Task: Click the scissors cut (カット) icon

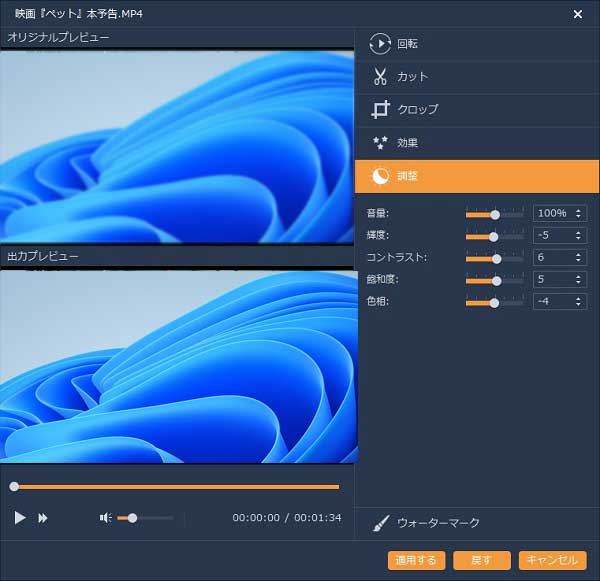Action: point(380,77)
